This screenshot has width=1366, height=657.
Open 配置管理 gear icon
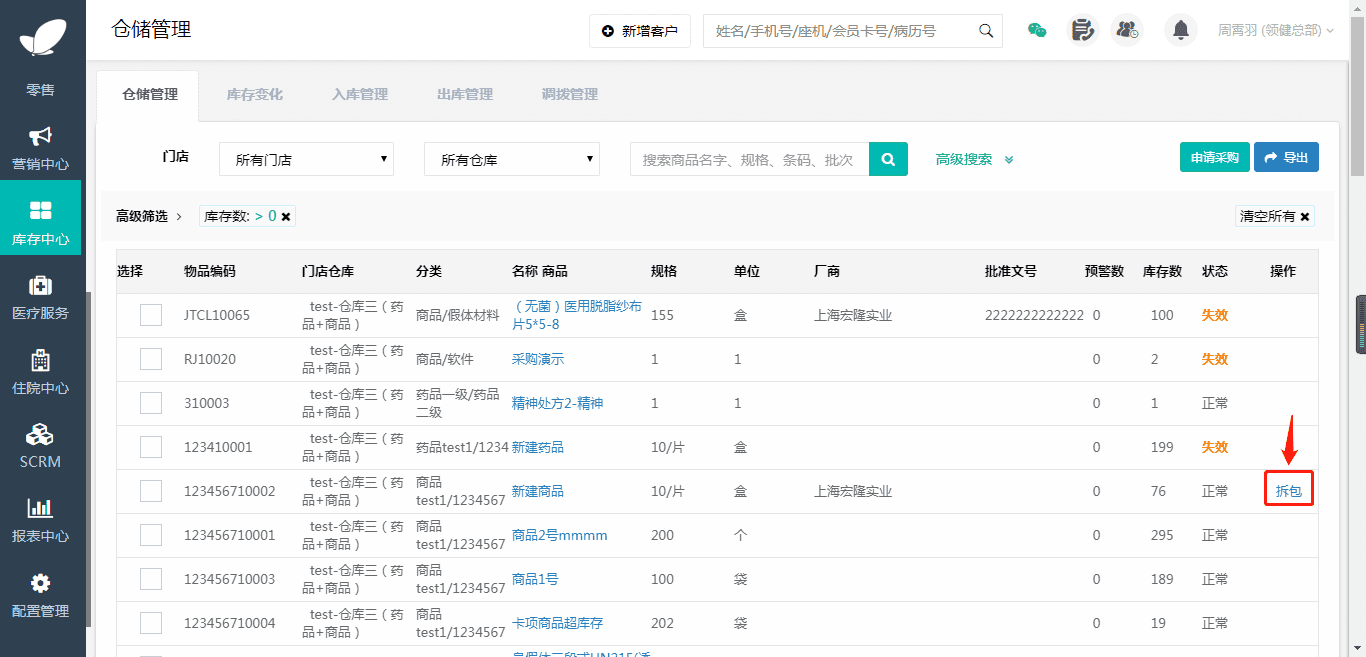tap(40, 584)
